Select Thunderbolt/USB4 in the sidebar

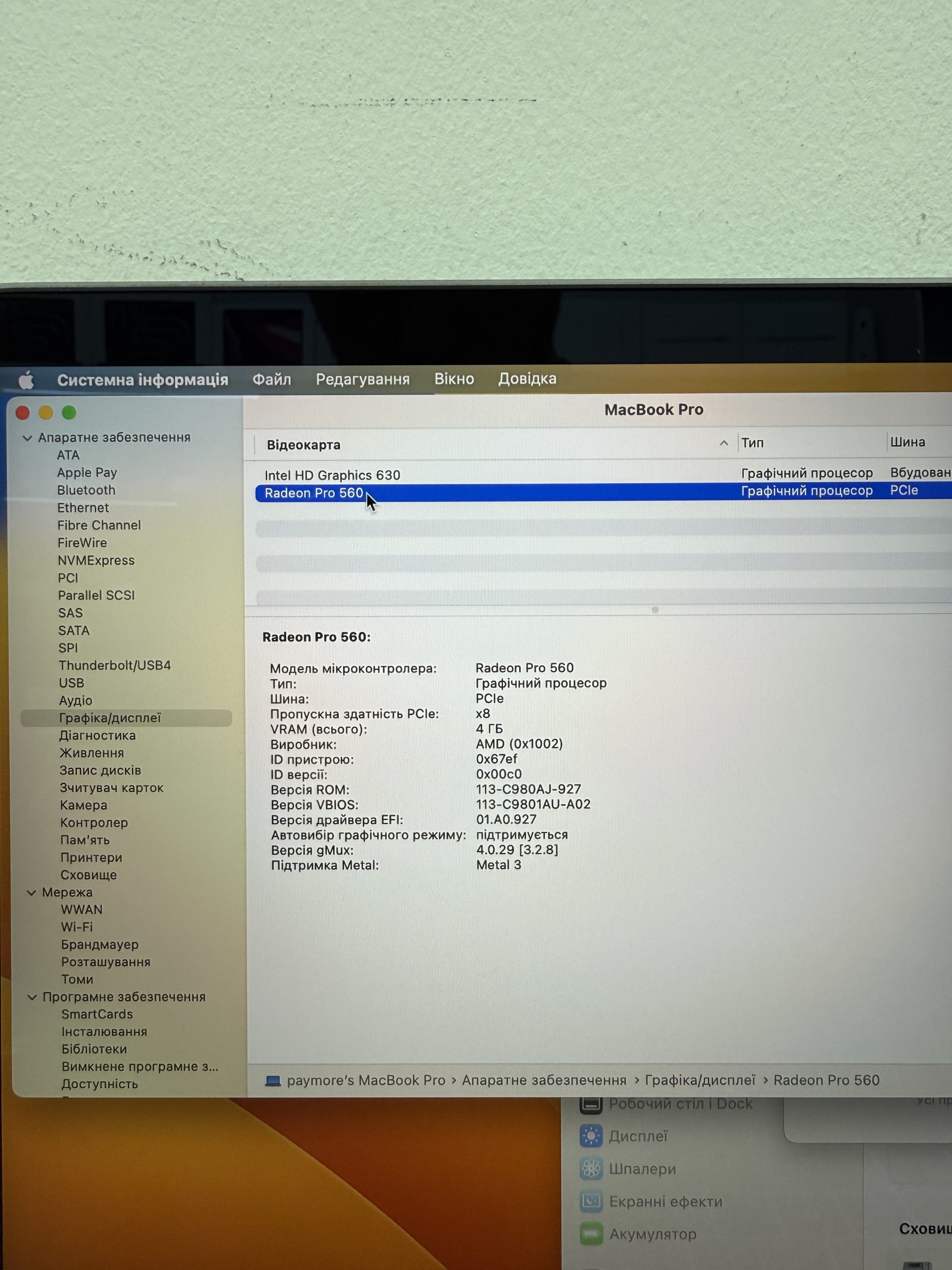[x=115, y=665]
